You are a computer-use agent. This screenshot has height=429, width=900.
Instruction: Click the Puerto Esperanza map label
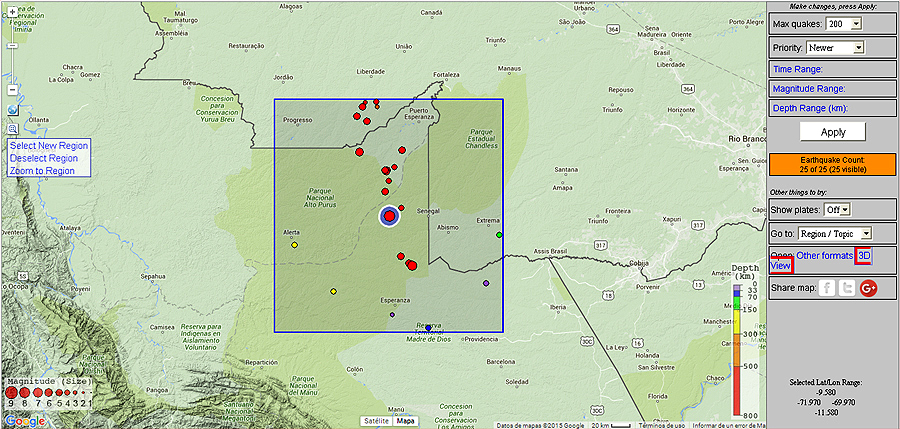click(419, 113)
